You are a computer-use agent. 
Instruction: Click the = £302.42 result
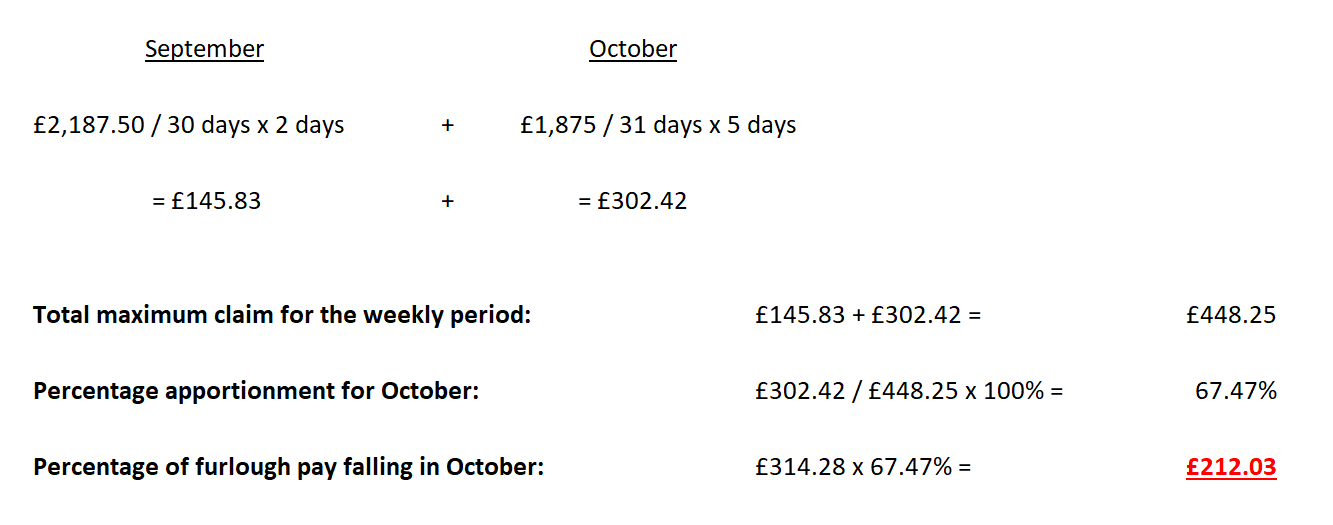point(632,201)
